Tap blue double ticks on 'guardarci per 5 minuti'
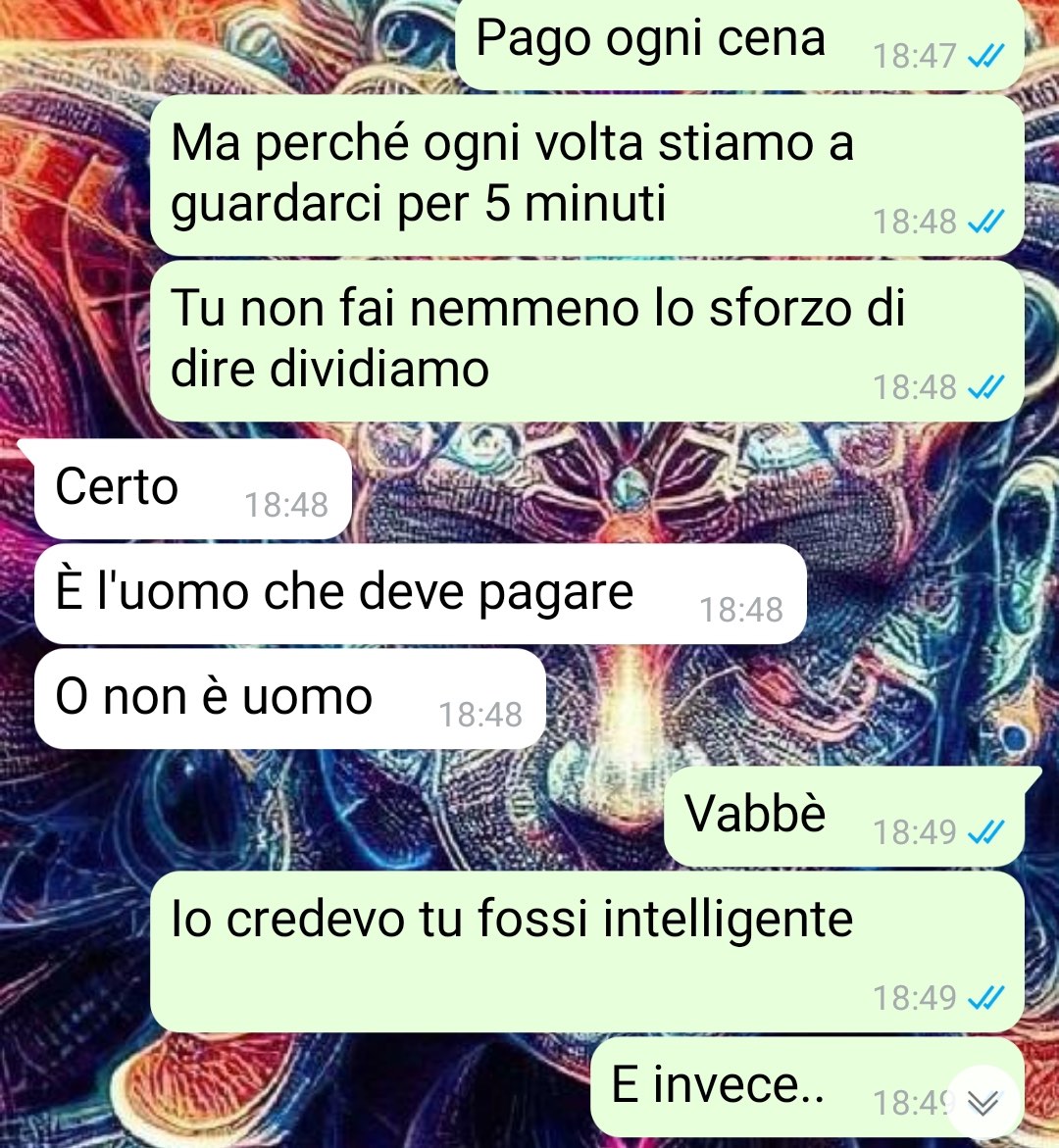Viewport: 1059px width, 1148px height. click(x=985, y=222)
